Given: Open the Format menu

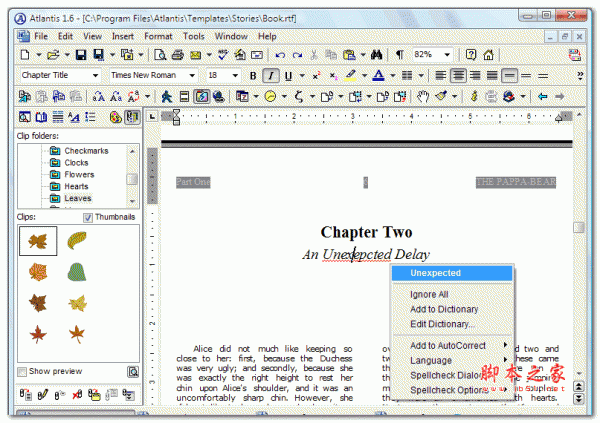Looking at the screenshot, I should coord(158,36).
